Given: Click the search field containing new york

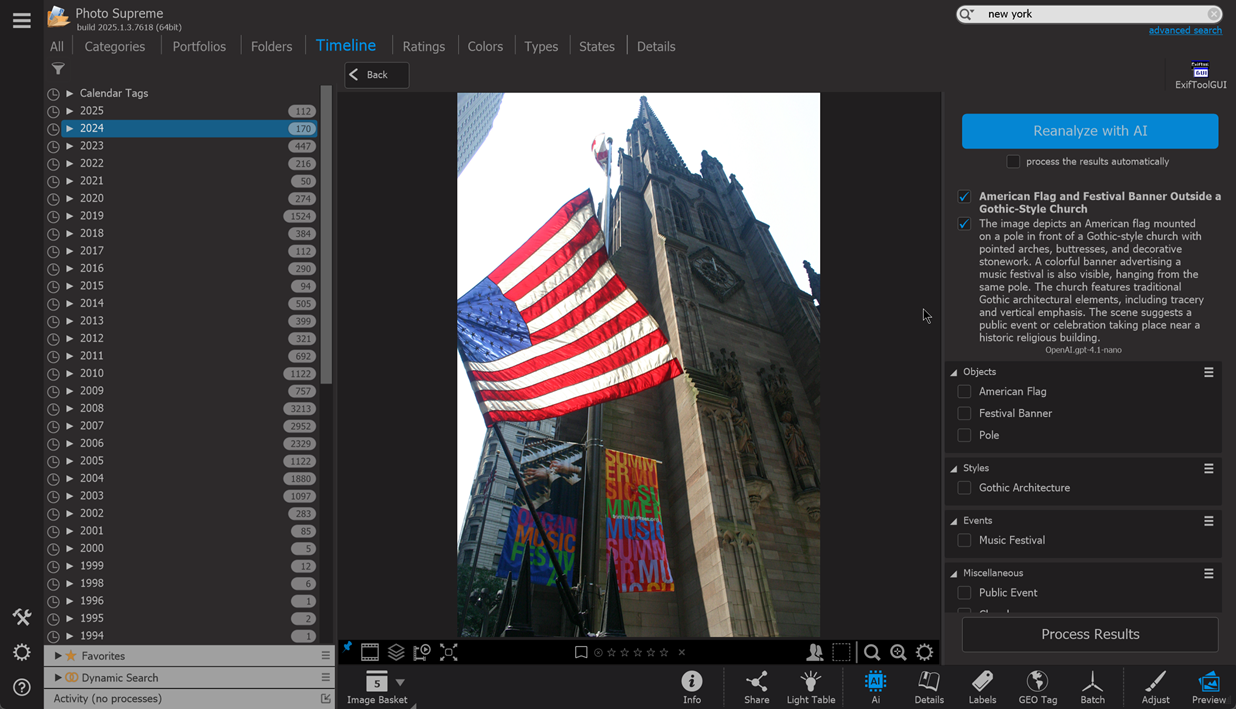Looking at the screenshot, I should pos(1091,14).
